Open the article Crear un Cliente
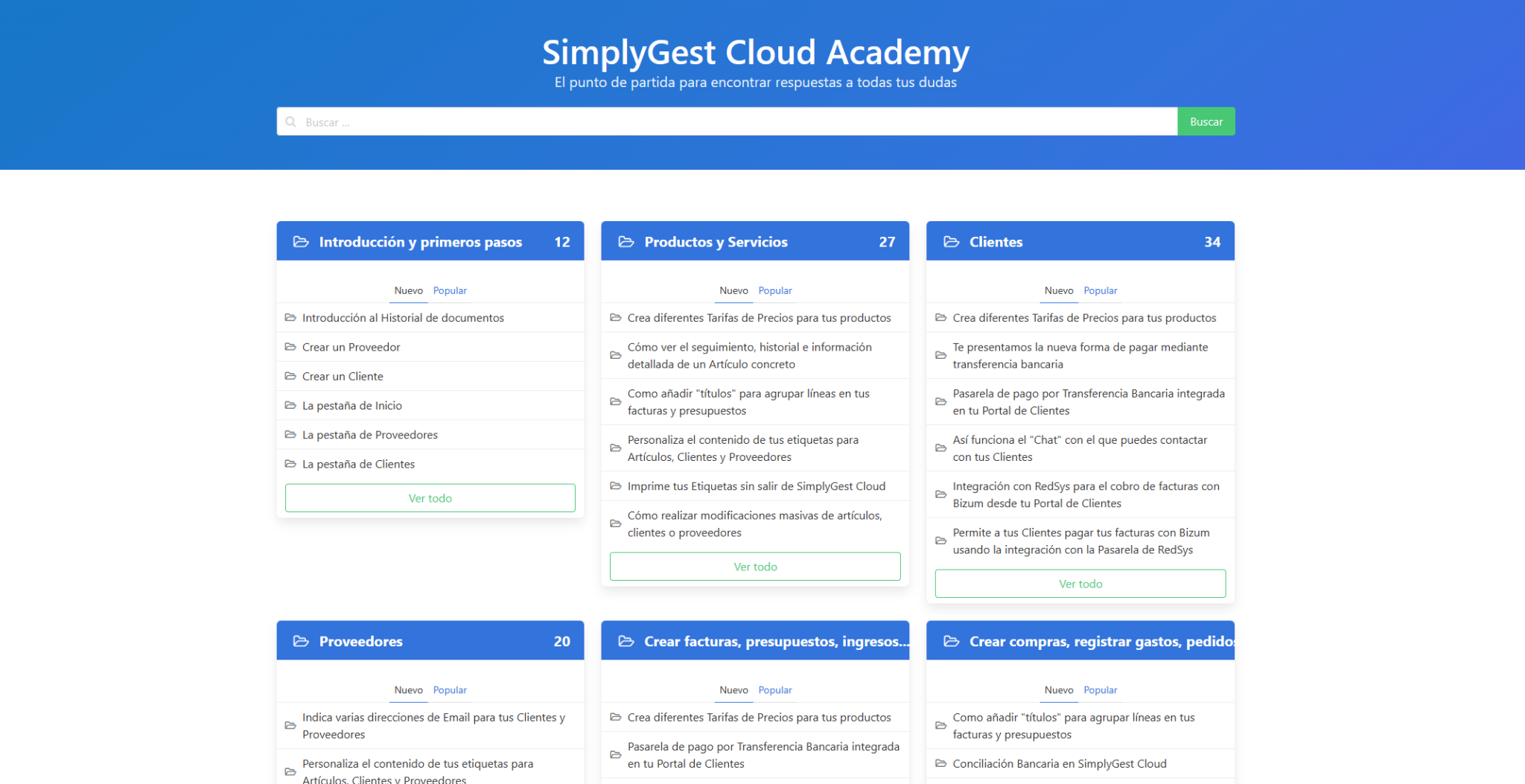Screen dimensions: 1525x784 tap(342, 376)
